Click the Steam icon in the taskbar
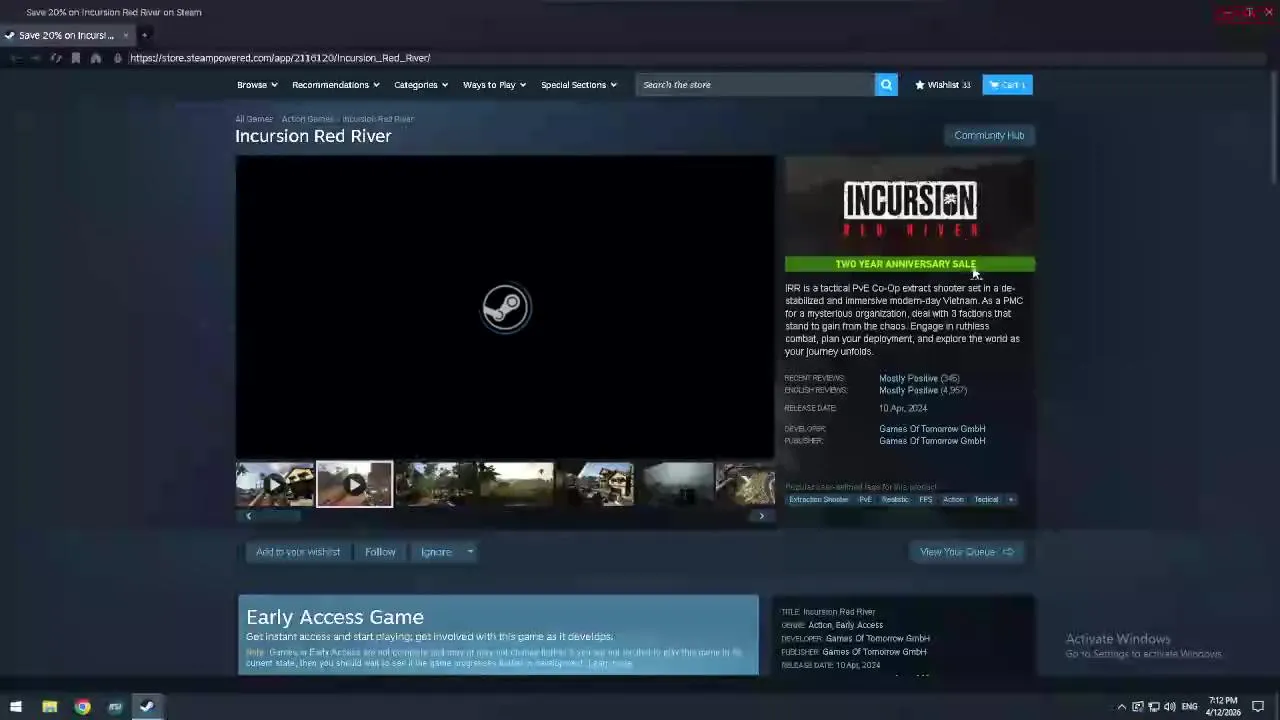 [x=147, y=707]
